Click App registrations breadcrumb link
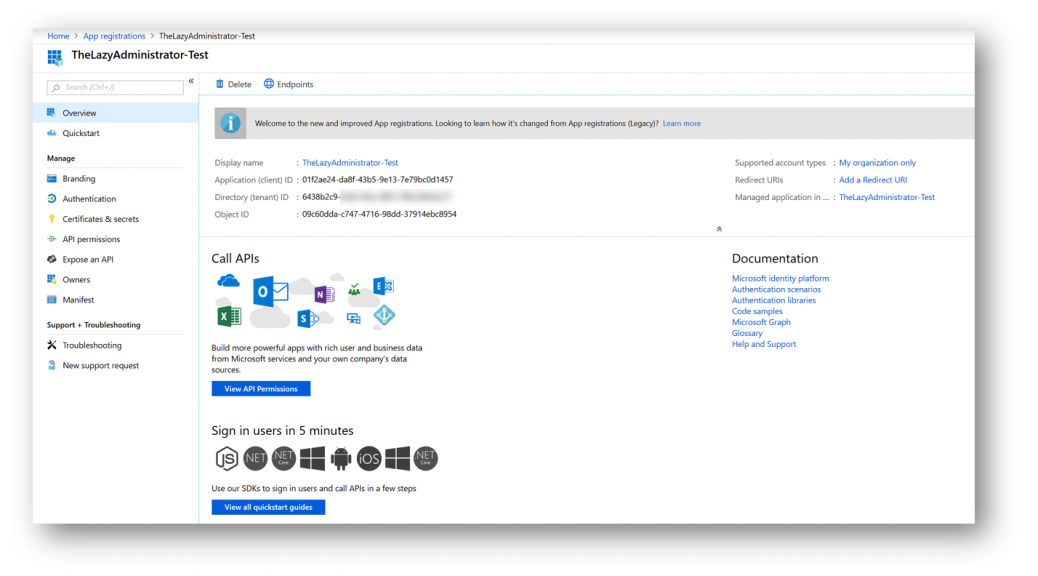Image resolution: width=1038 pixels, height=576 pixels. (x=114, y=36)
